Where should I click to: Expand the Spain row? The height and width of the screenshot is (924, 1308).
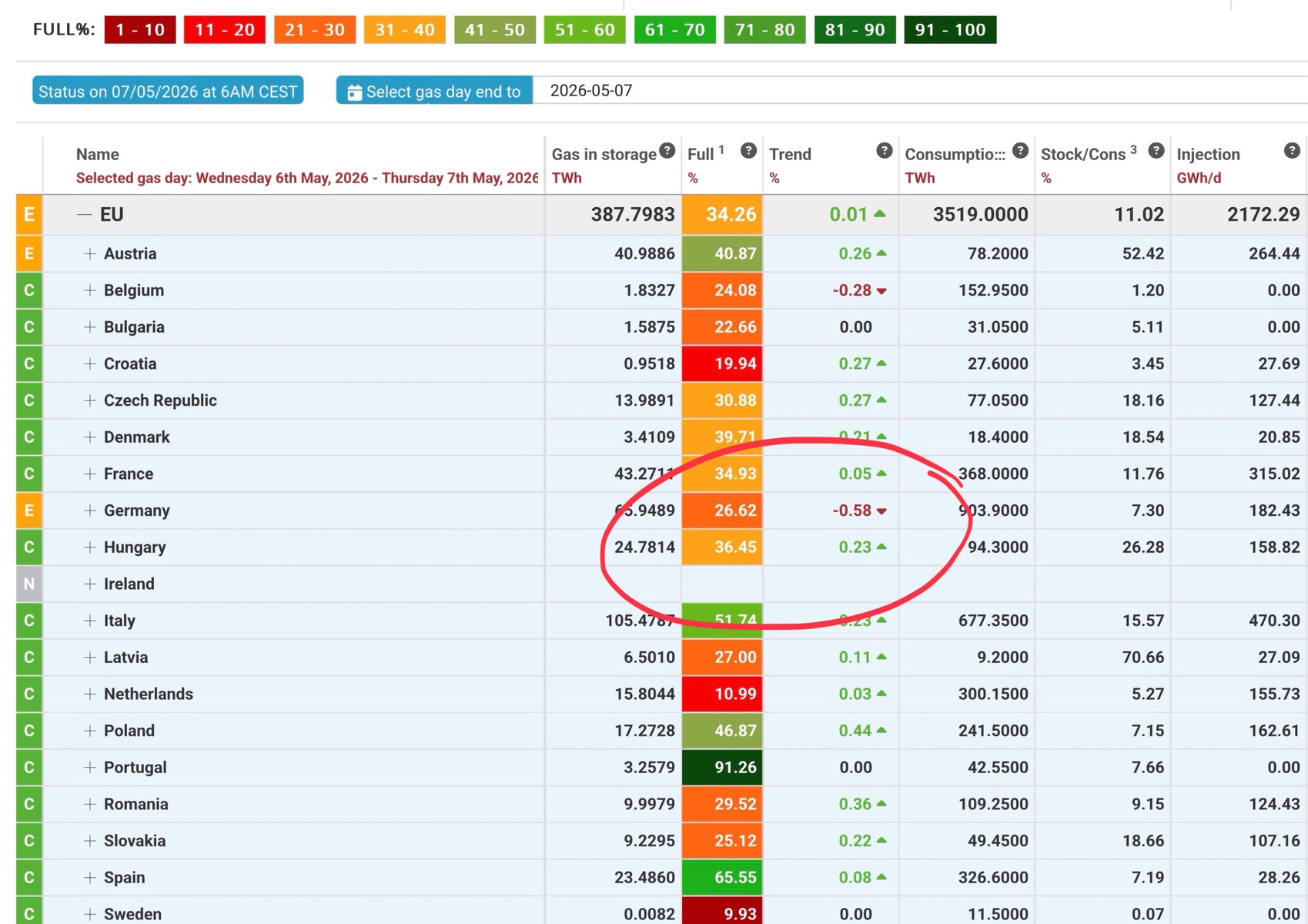90,877
